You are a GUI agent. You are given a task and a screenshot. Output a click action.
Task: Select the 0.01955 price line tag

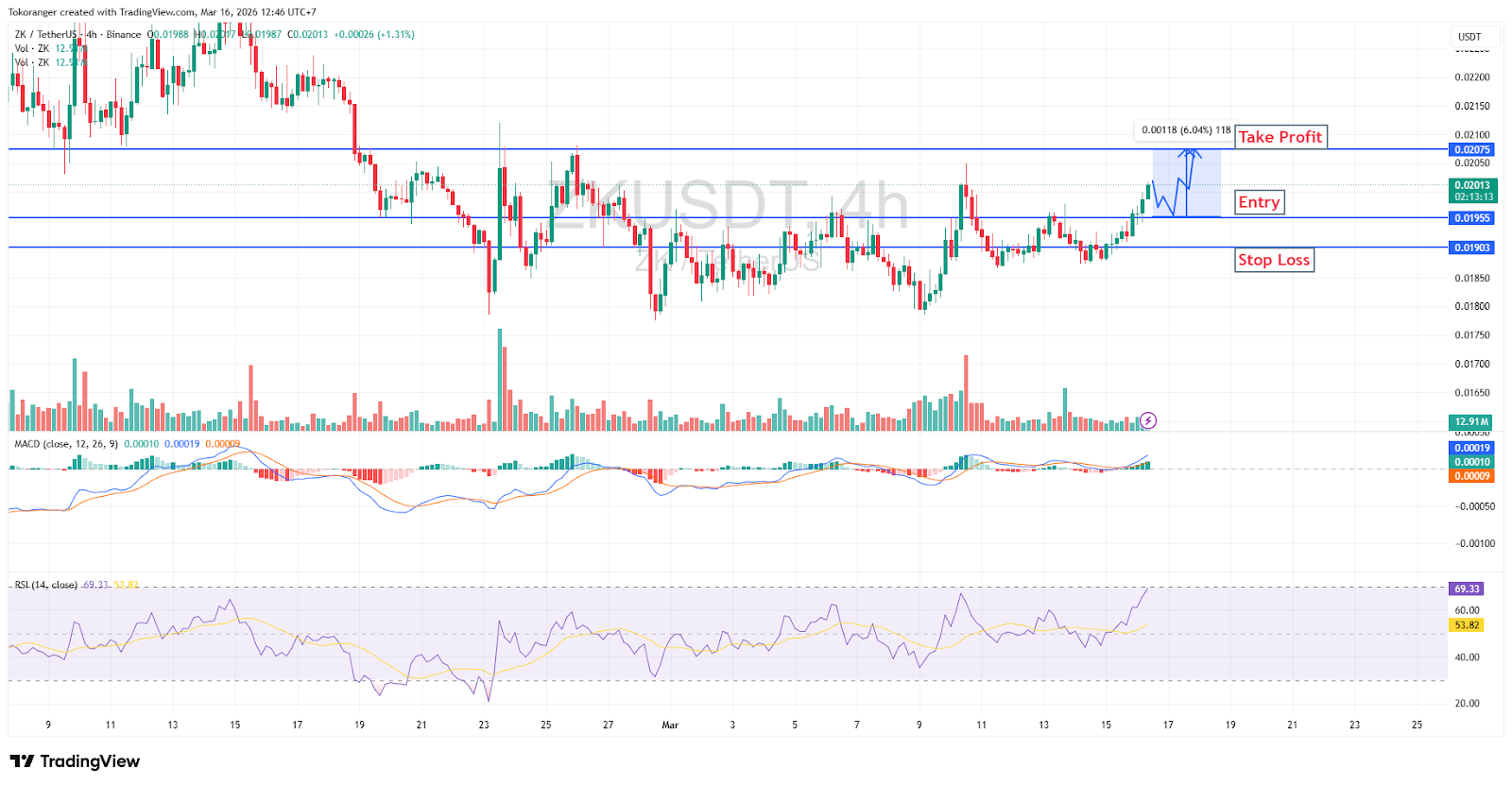pos(1471,218)
